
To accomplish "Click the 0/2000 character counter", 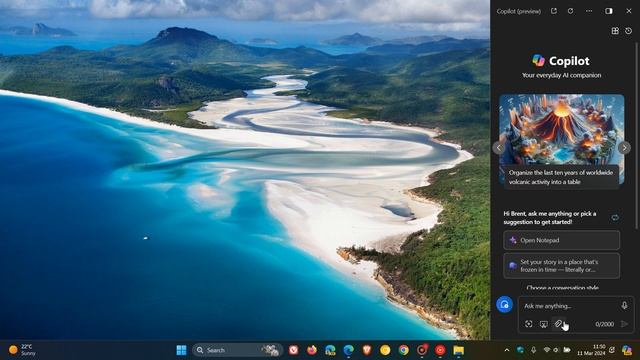I will click(x=604, y=324).
